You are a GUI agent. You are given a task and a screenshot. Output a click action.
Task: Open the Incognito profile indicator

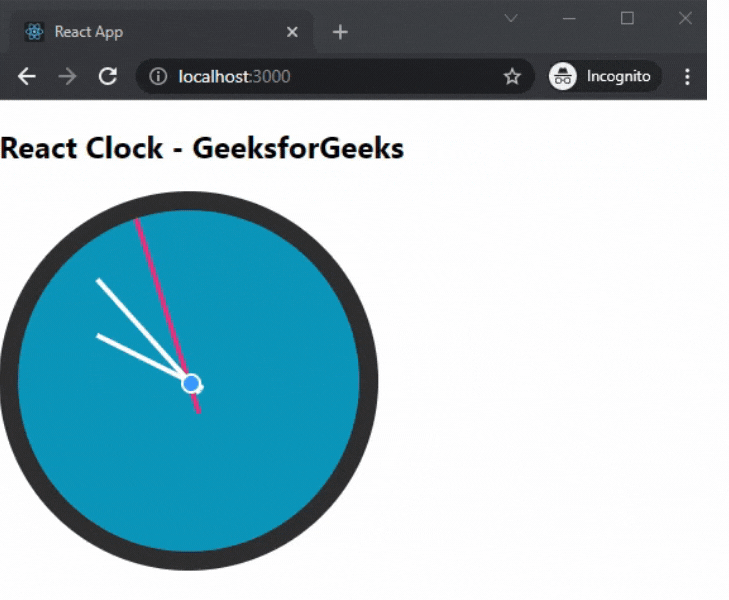(x=604, y=76)
